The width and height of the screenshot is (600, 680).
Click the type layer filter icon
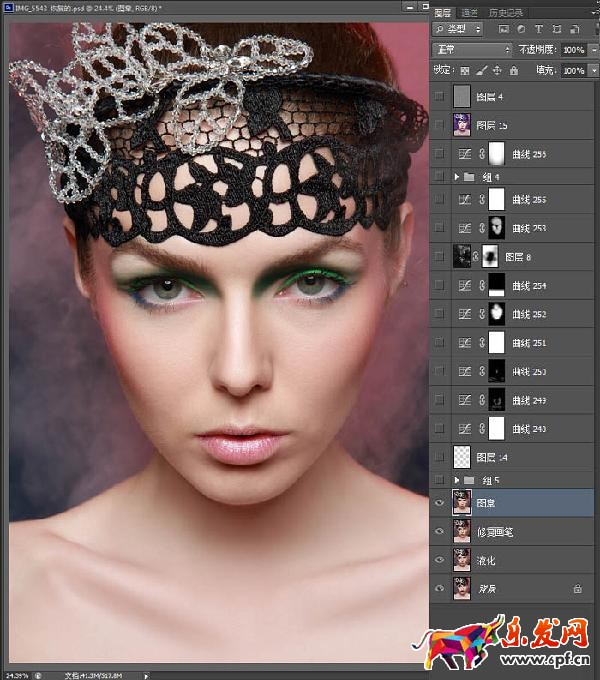[x=539, y=30]
